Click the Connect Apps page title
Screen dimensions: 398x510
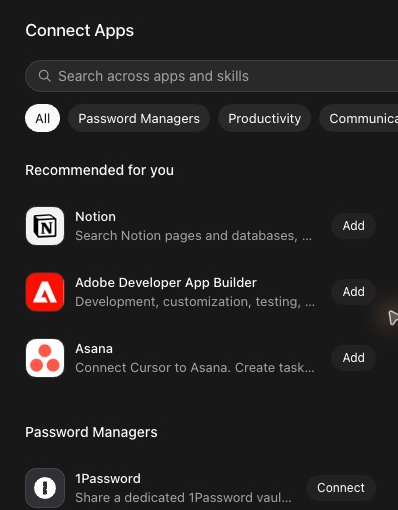[80, 31]
